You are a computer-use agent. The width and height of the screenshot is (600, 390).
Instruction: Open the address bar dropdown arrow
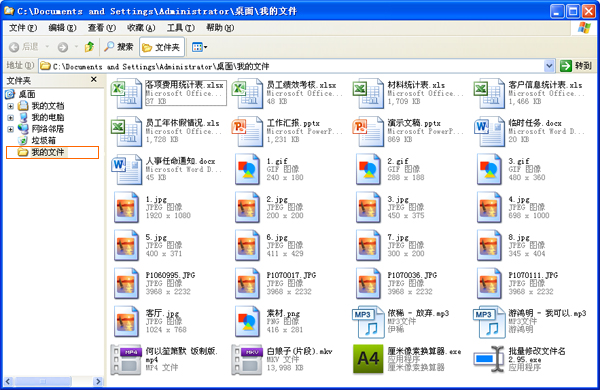(549, 66)
